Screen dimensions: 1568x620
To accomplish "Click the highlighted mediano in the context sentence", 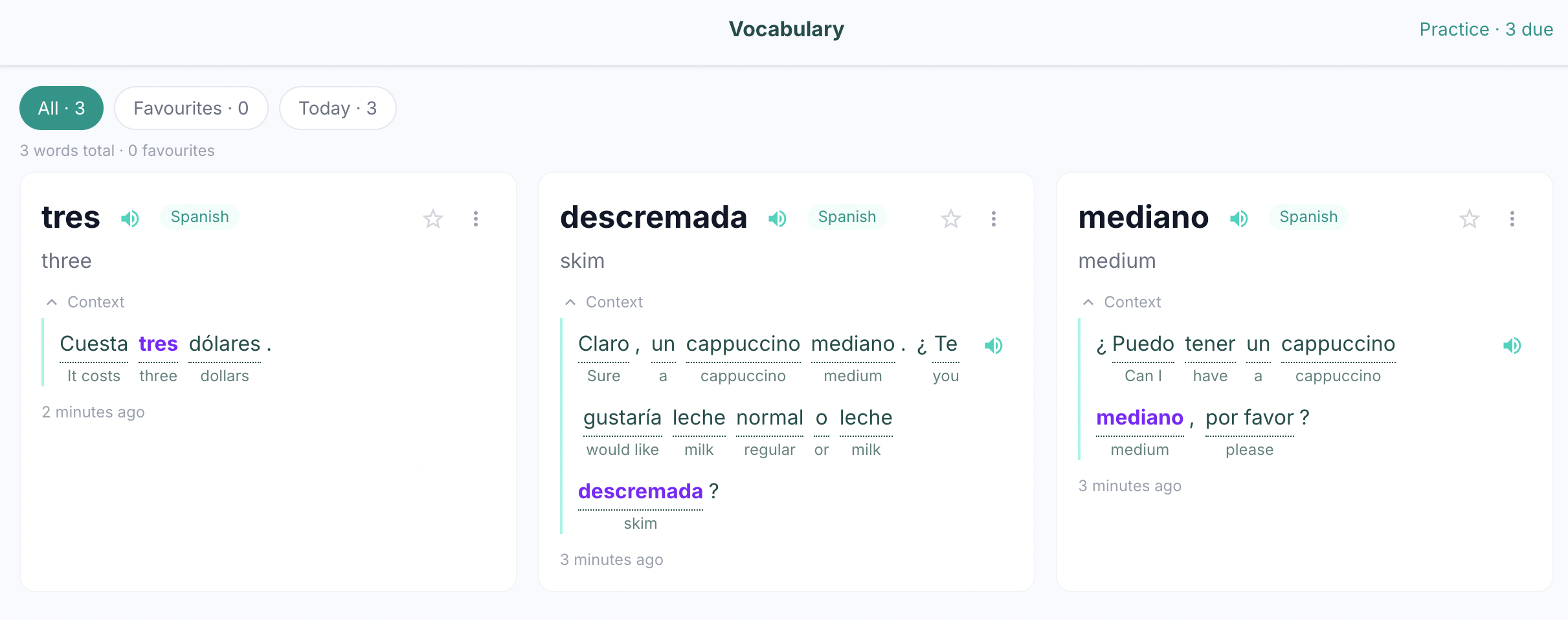I will point(1139,417).
